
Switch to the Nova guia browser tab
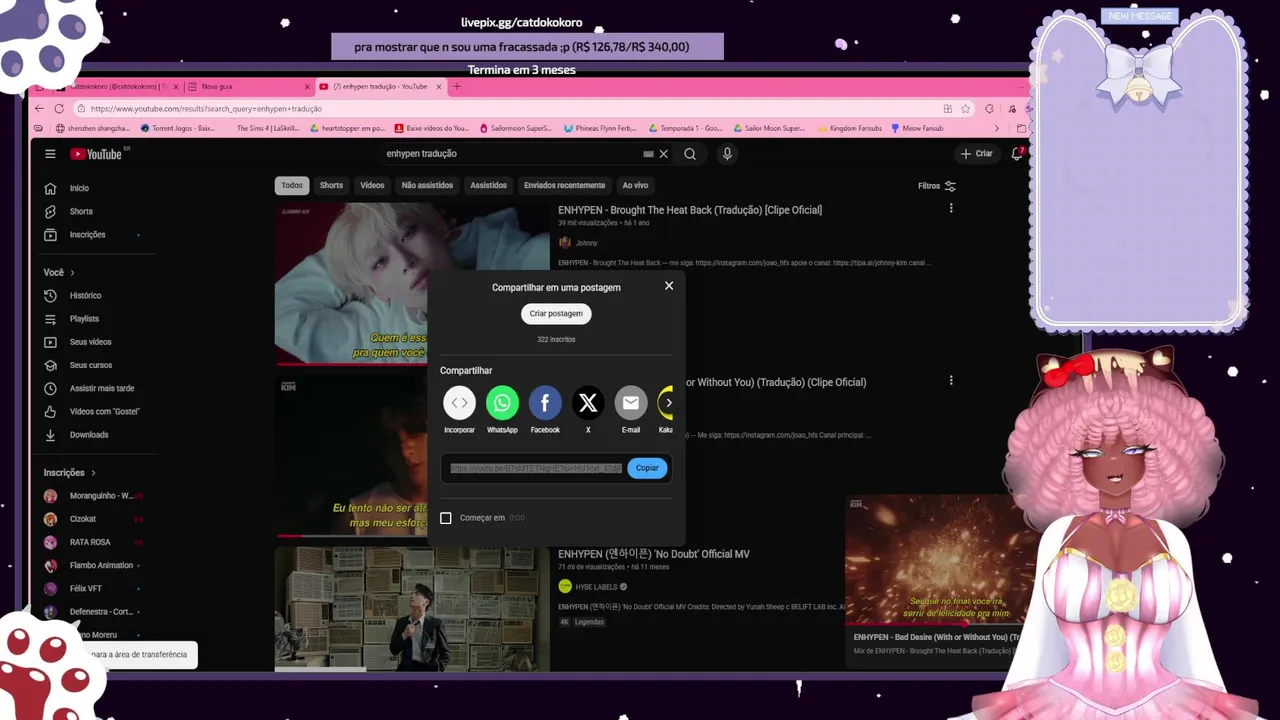[x=250, y=87]
